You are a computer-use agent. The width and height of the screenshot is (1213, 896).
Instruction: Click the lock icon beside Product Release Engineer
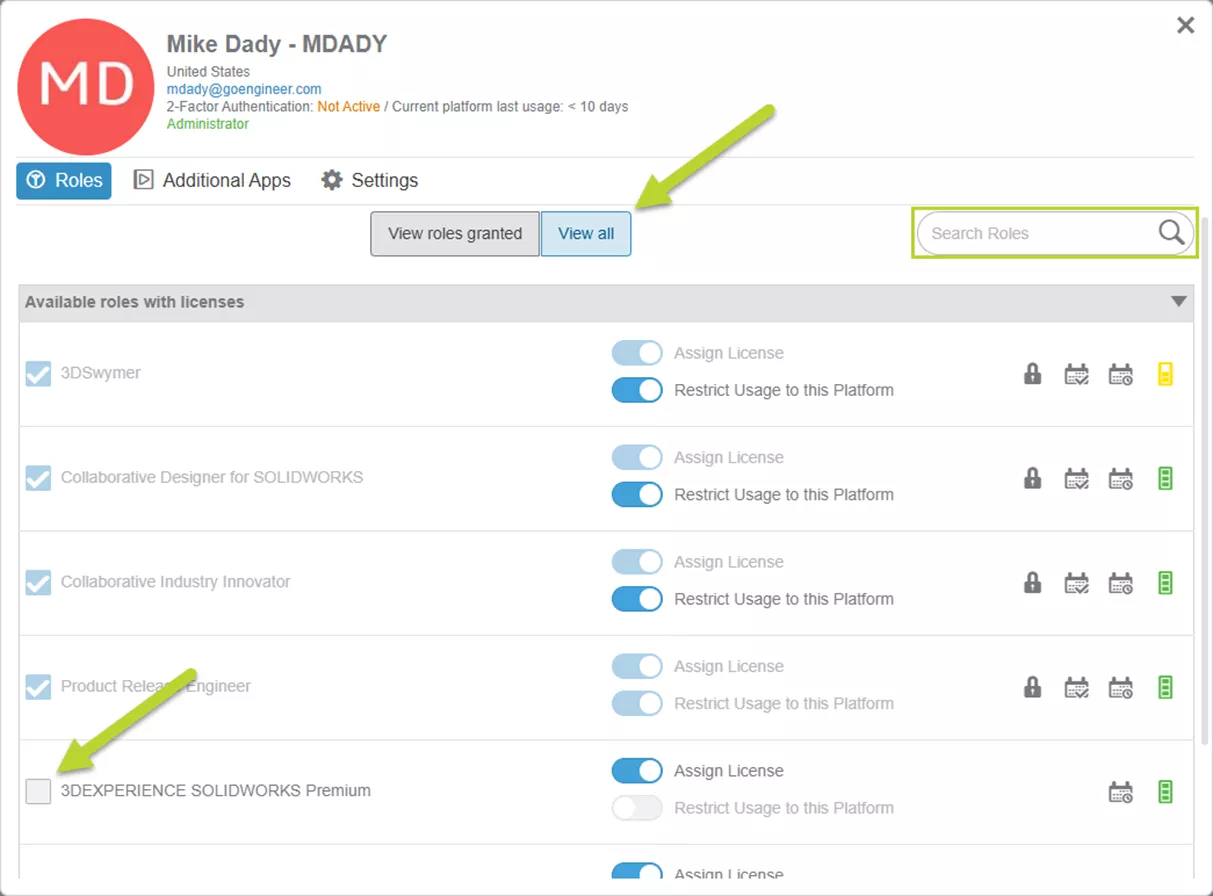click(x=1032, y=687)
